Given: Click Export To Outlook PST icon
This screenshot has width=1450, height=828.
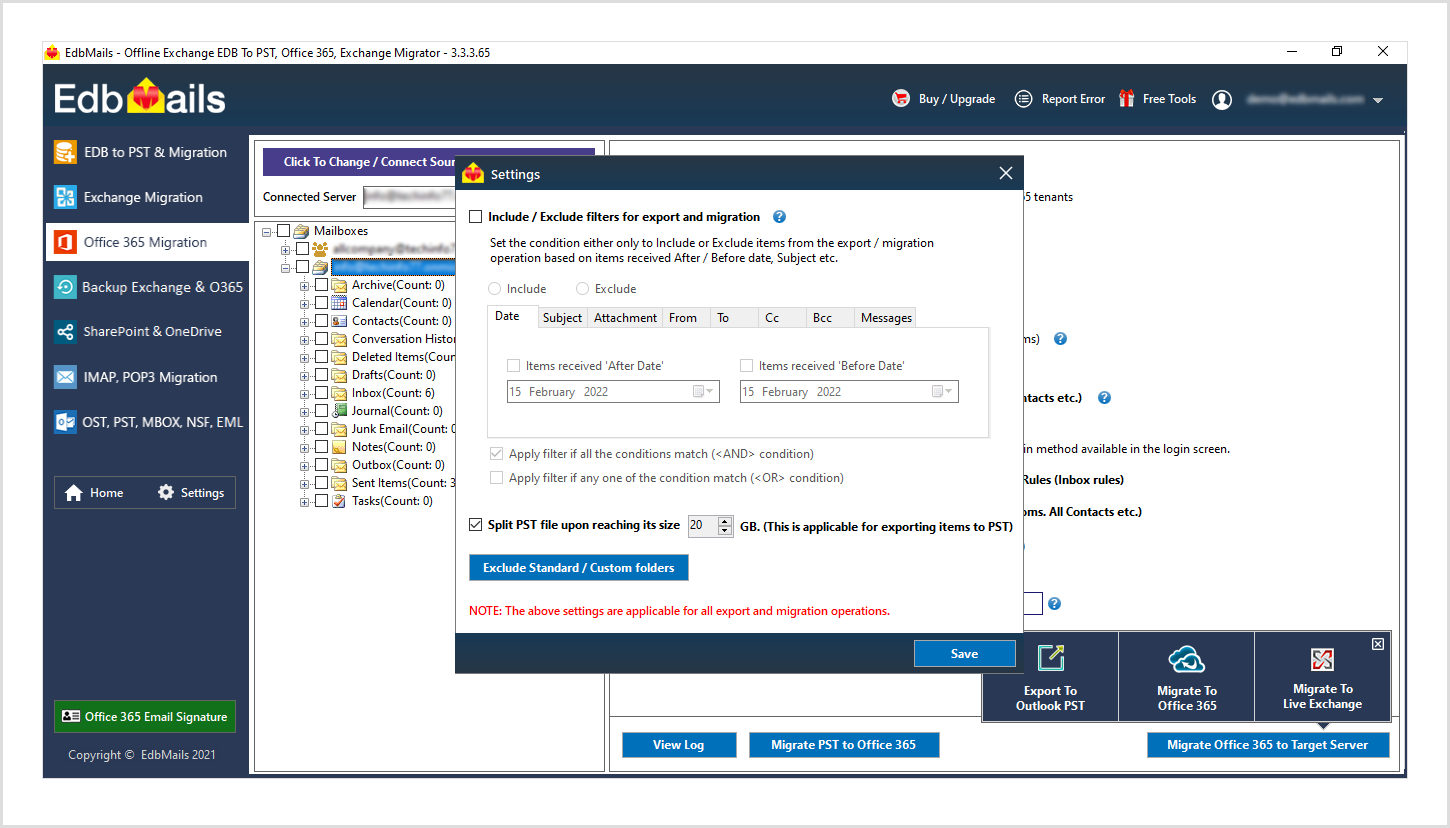Looking at the screenshot, I should [x=1051, y=657].
